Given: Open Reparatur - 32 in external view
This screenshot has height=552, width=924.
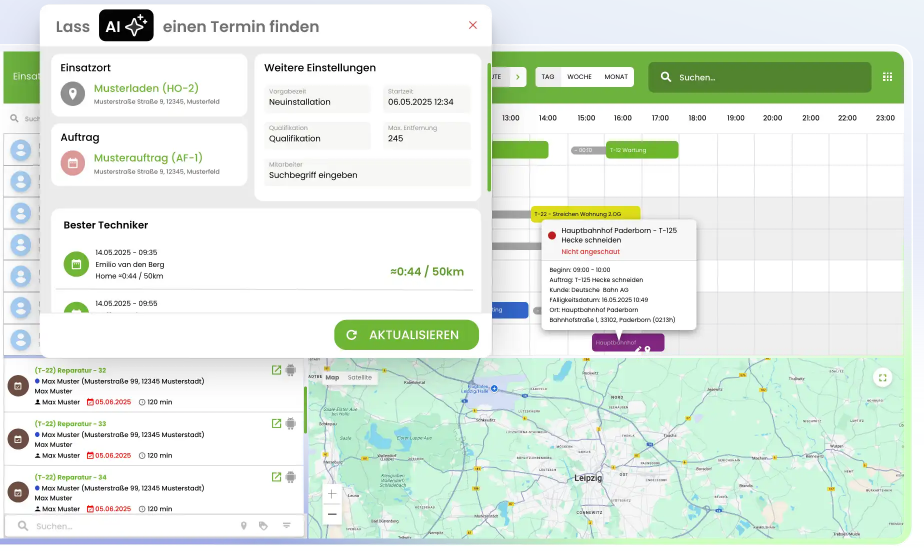Looking at the screenshot, I should 276,370.
